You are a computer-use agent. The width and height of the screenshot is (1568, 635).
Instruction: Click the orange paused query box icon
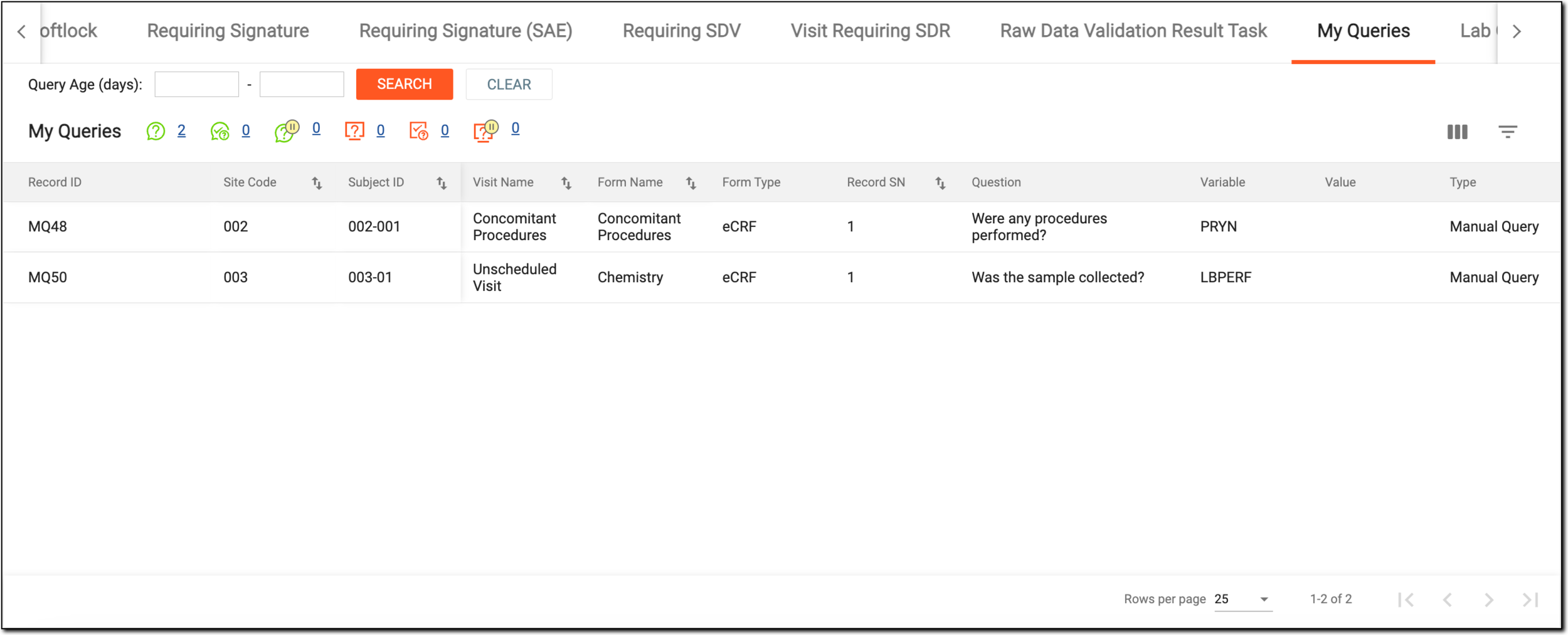pos(485,130)
